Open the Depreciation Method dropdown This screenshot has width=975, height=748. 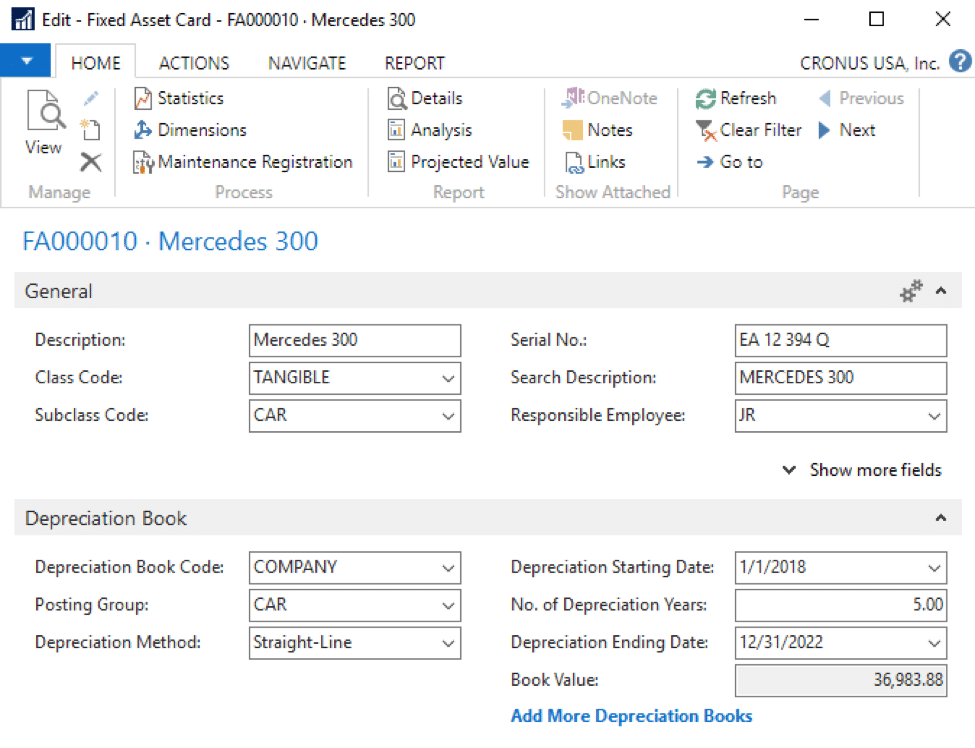coord(448,643)
